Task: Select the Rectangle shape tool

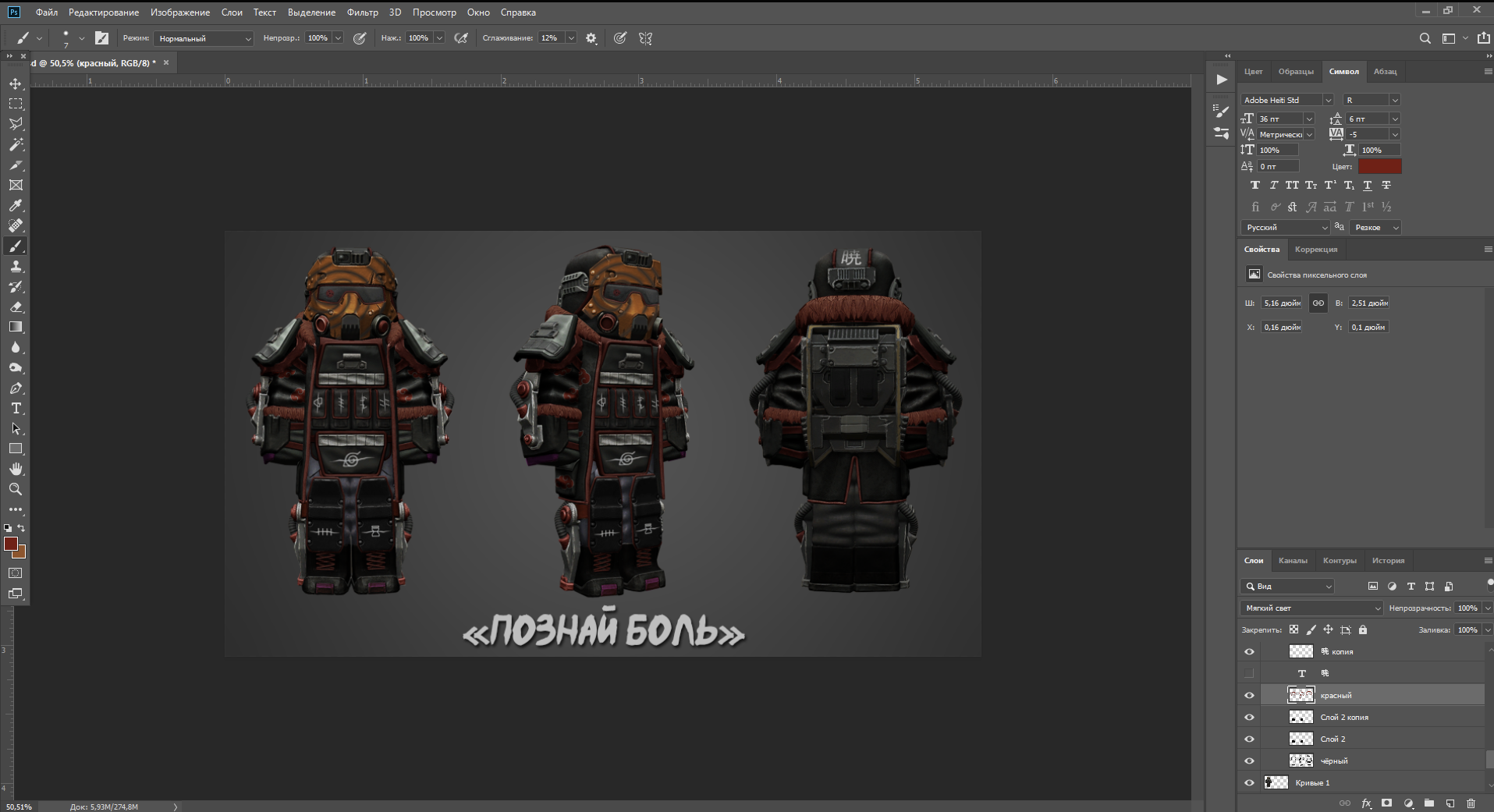Action: pos(16,449)
